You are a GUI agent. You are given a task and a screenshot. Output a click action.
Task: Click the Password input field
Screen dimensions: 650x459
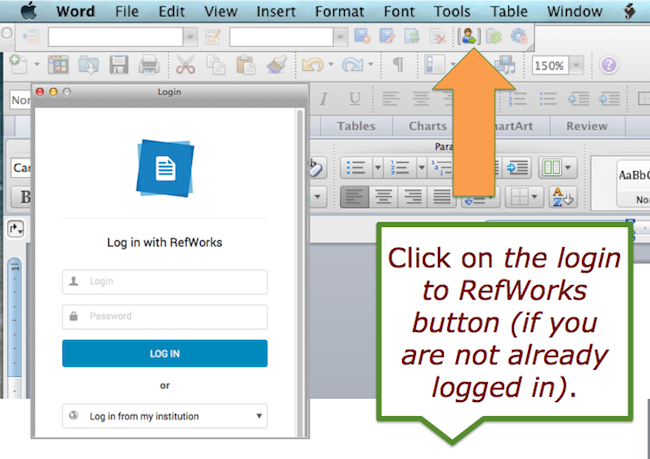164,317
